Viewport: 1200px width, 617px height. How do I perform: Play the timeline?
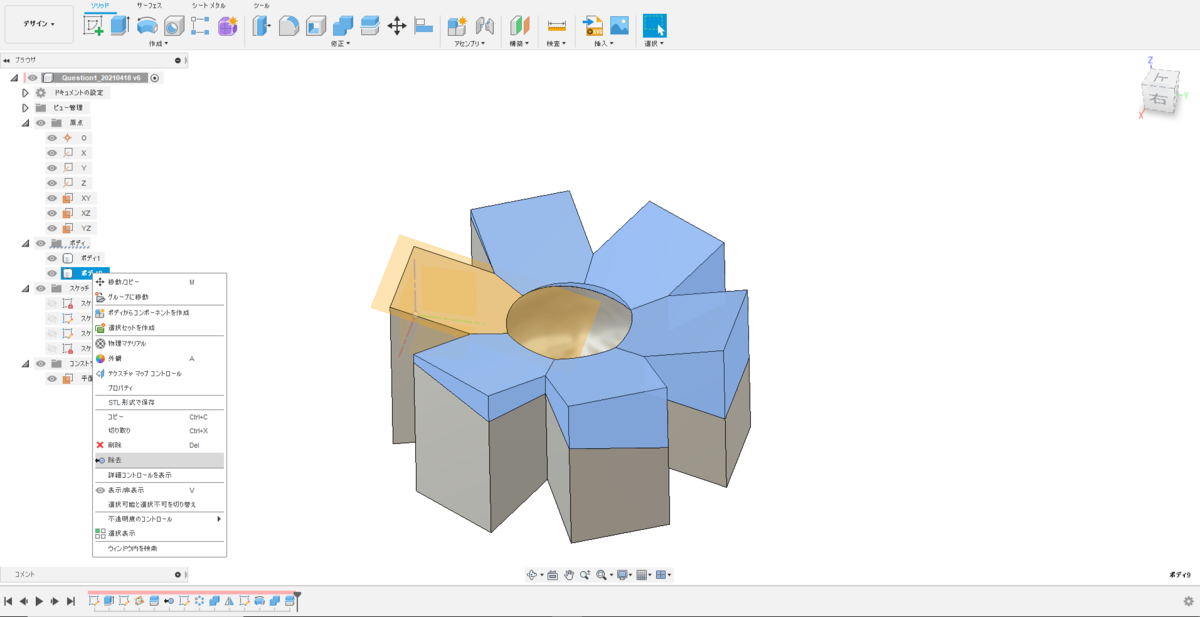pyautogui.click(x=39, y=601)
